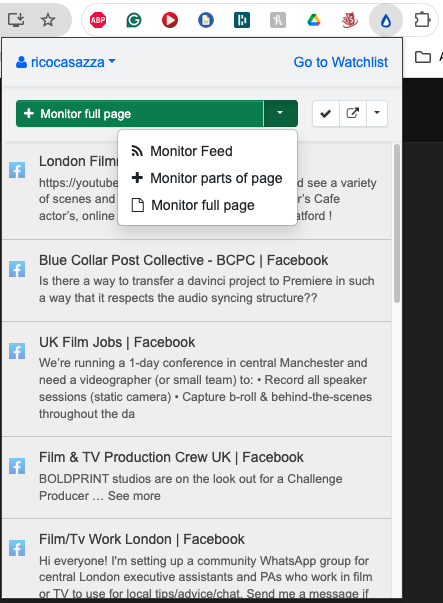Click Facebook icon of Blue Collar Post Collective
The image size is (443, 603).
tap(17, 269)
